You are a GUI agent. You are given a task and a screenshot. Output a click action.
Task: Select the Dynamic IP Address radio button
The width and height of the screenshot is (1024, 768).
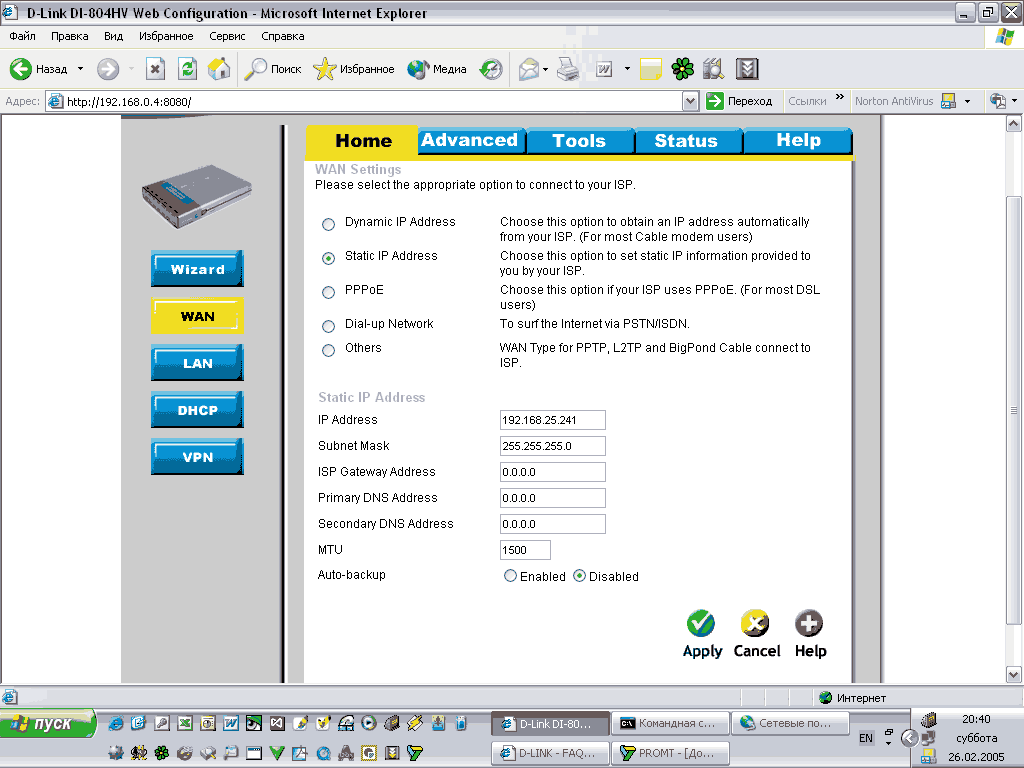pos(328,225)
